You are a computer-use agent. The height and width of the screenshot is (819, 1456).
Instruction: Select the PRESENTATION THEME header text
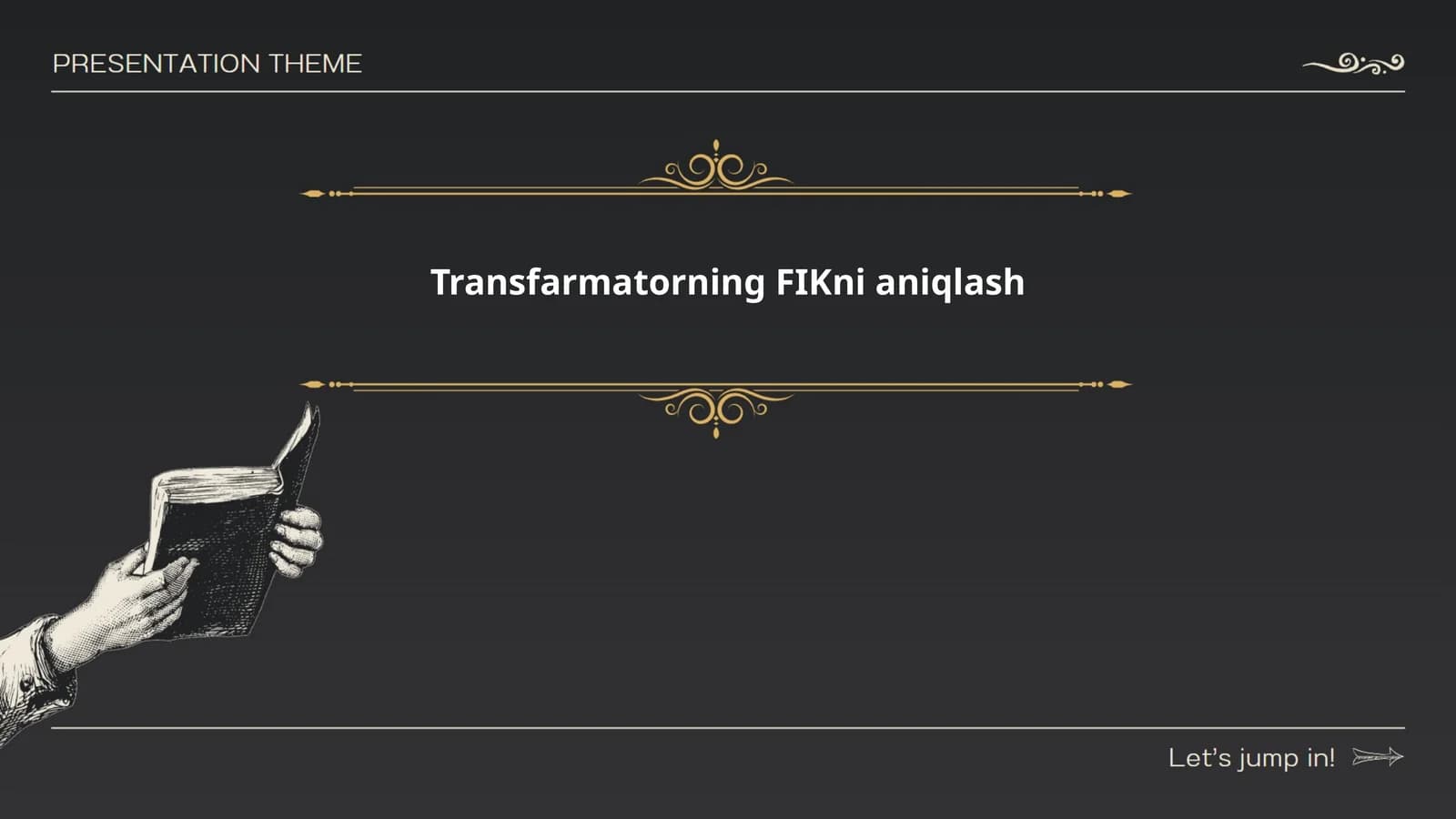coord(207,64)
